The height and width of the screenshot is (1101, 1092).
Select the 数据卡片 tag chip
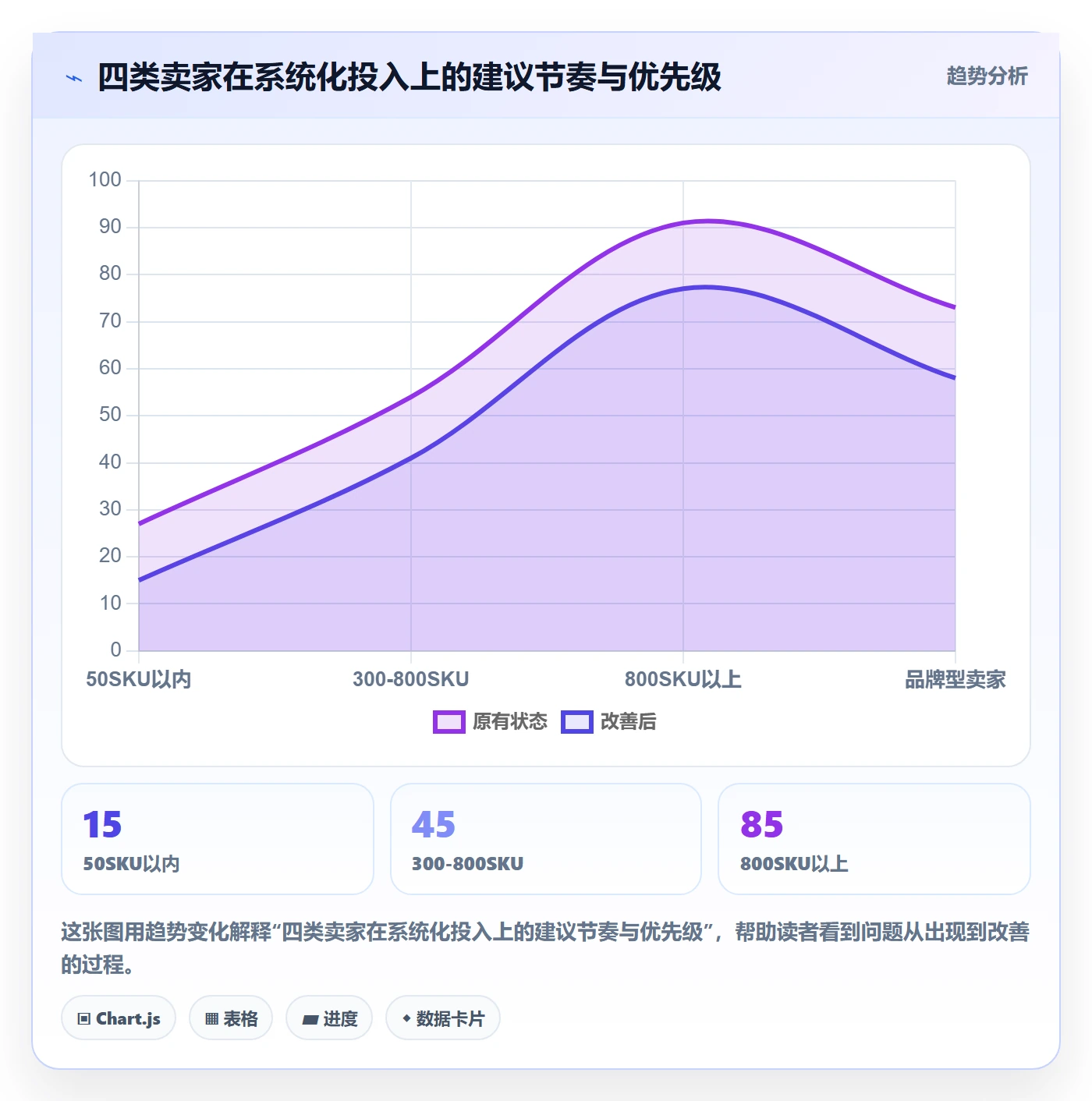coord(443,1018)
